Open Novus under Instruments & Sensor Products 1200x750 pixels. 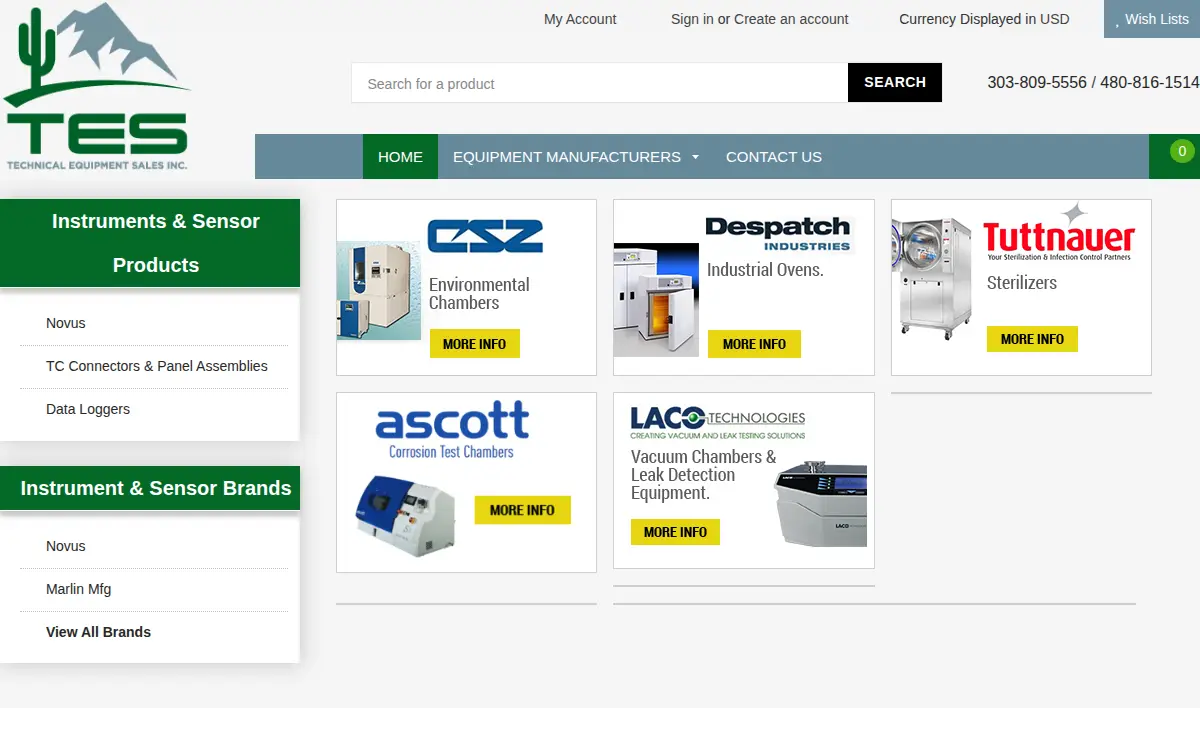coord(66,323)
